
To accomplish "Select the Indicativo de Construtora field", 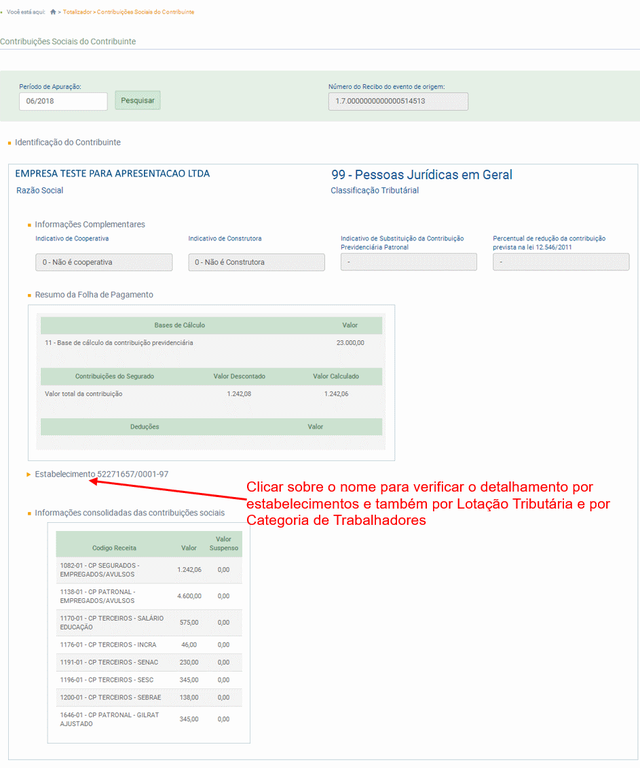I will point(256,262).
